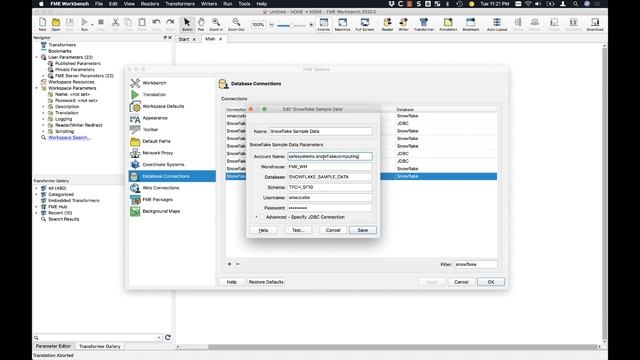Click the zoom slider in the toolbar
640x360 pixels.
[291, 25]
